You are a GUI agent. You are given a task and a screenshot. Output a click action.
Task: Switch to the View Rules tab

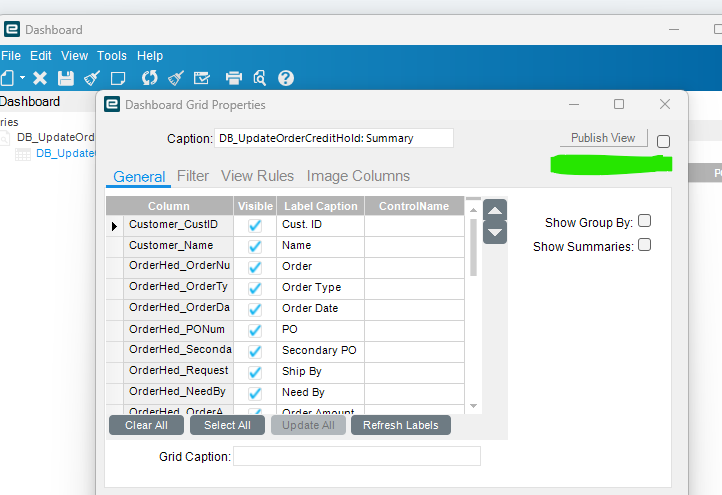click(x=257, y=176)
